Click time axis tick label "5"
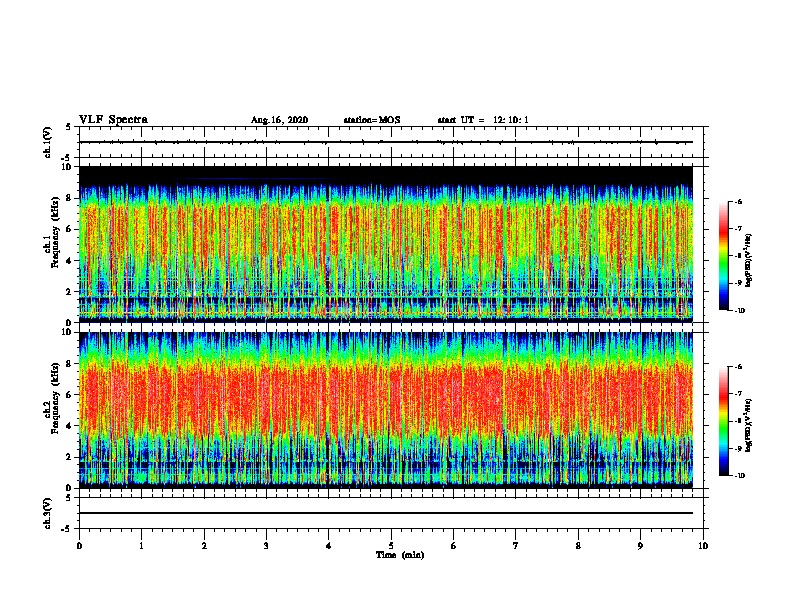Image resolution: width=792 pixels, height=612 pixels. [391, 545]
